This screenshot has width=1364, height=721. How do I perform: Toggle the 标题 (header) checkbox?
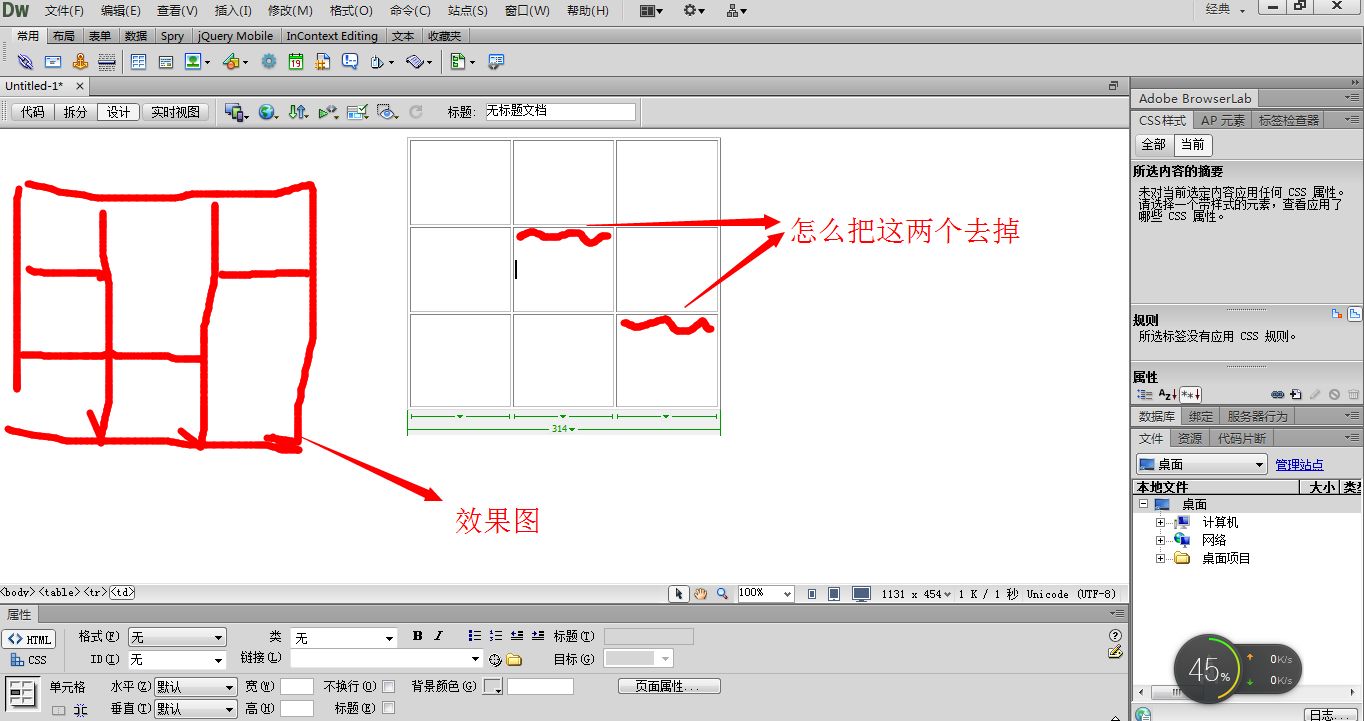tap(389, 708)
